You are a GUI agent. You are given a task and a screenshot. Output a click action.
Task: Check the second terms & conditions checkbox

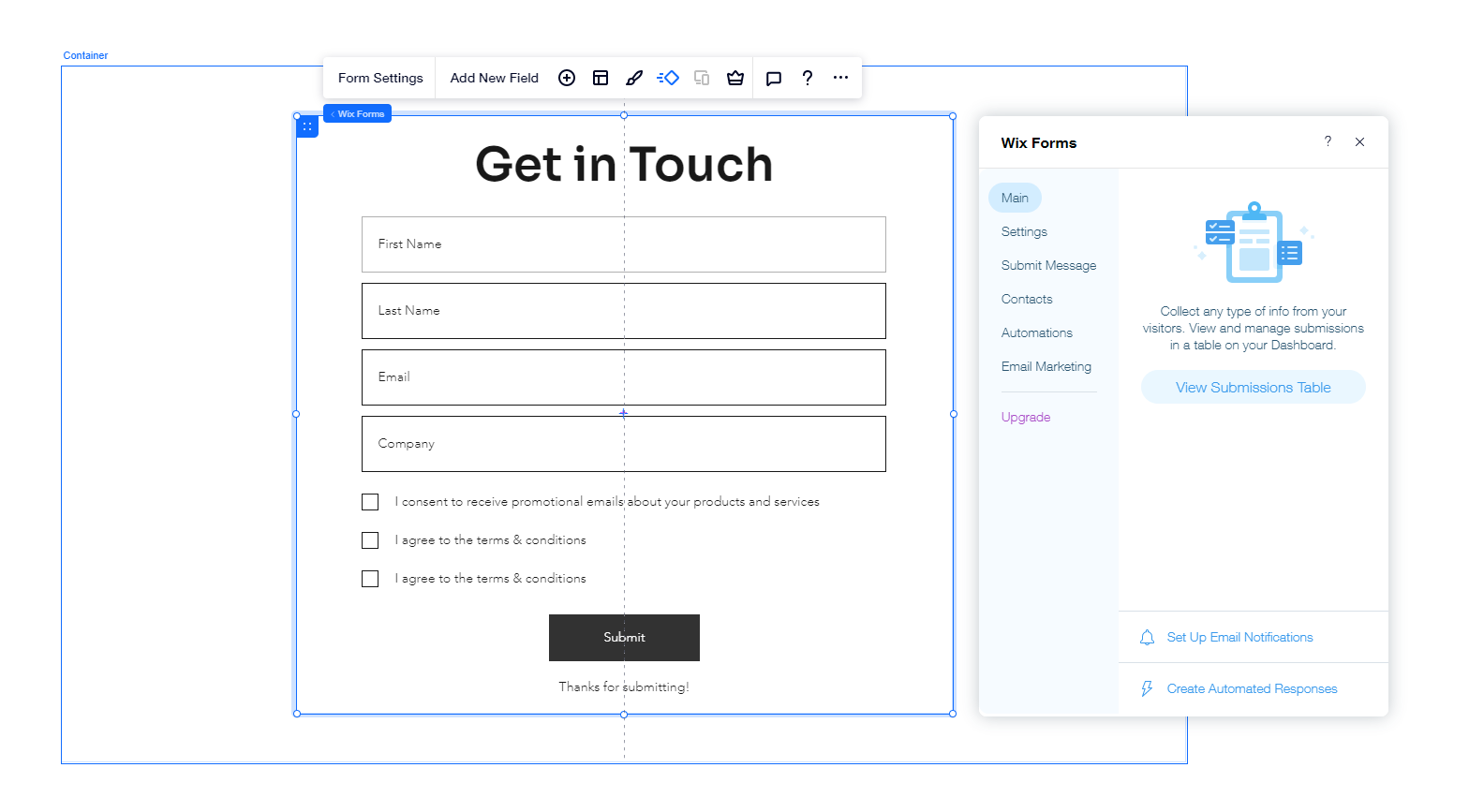pos(370,579)
